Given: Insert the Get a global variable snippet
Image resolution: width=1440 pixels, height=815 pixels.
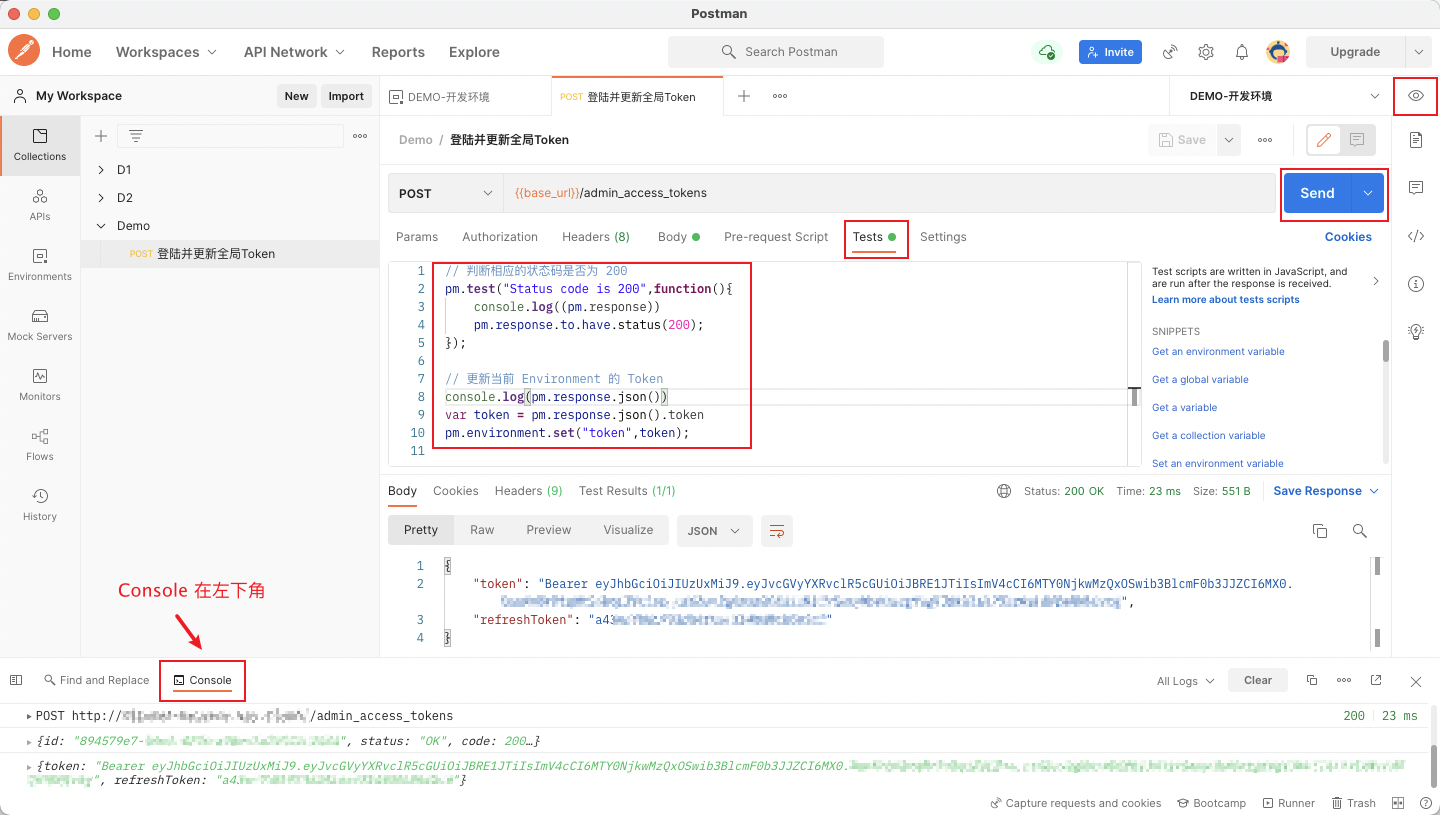Looking at the screenshot, I should pos(1200,380).
